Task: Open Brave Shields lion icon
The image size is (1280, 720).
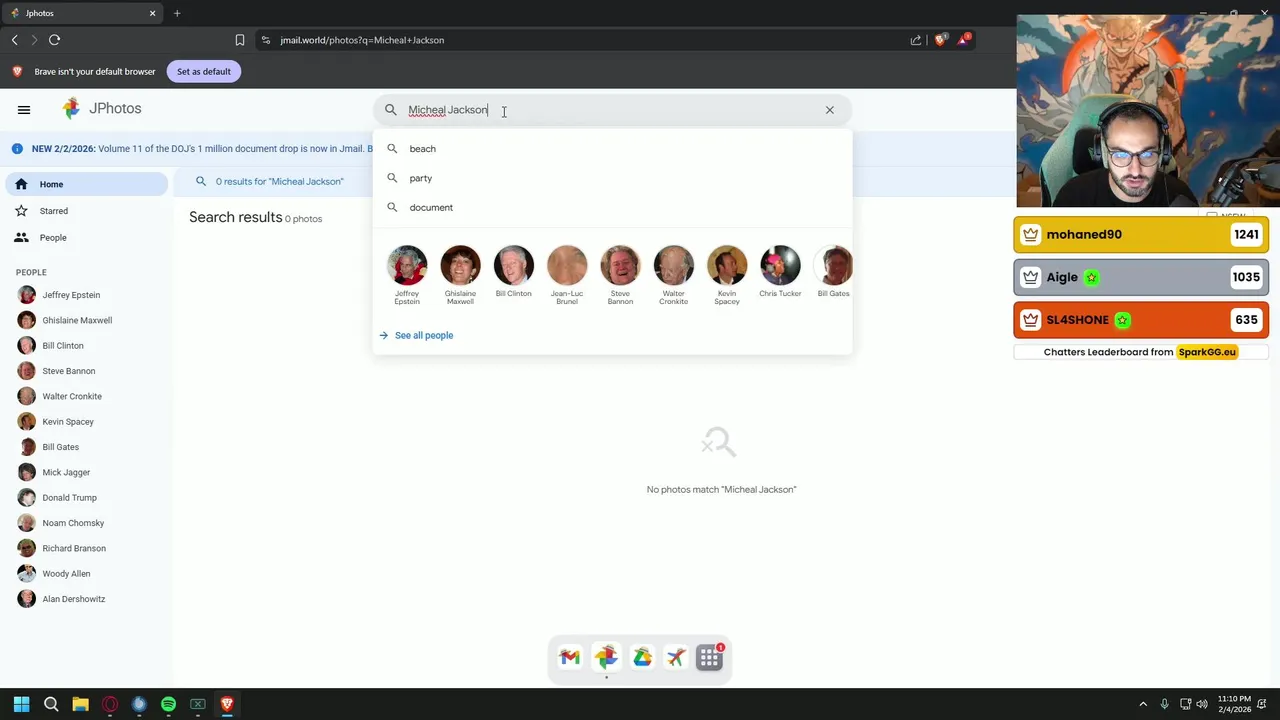Action: click(x=940, y=40)
